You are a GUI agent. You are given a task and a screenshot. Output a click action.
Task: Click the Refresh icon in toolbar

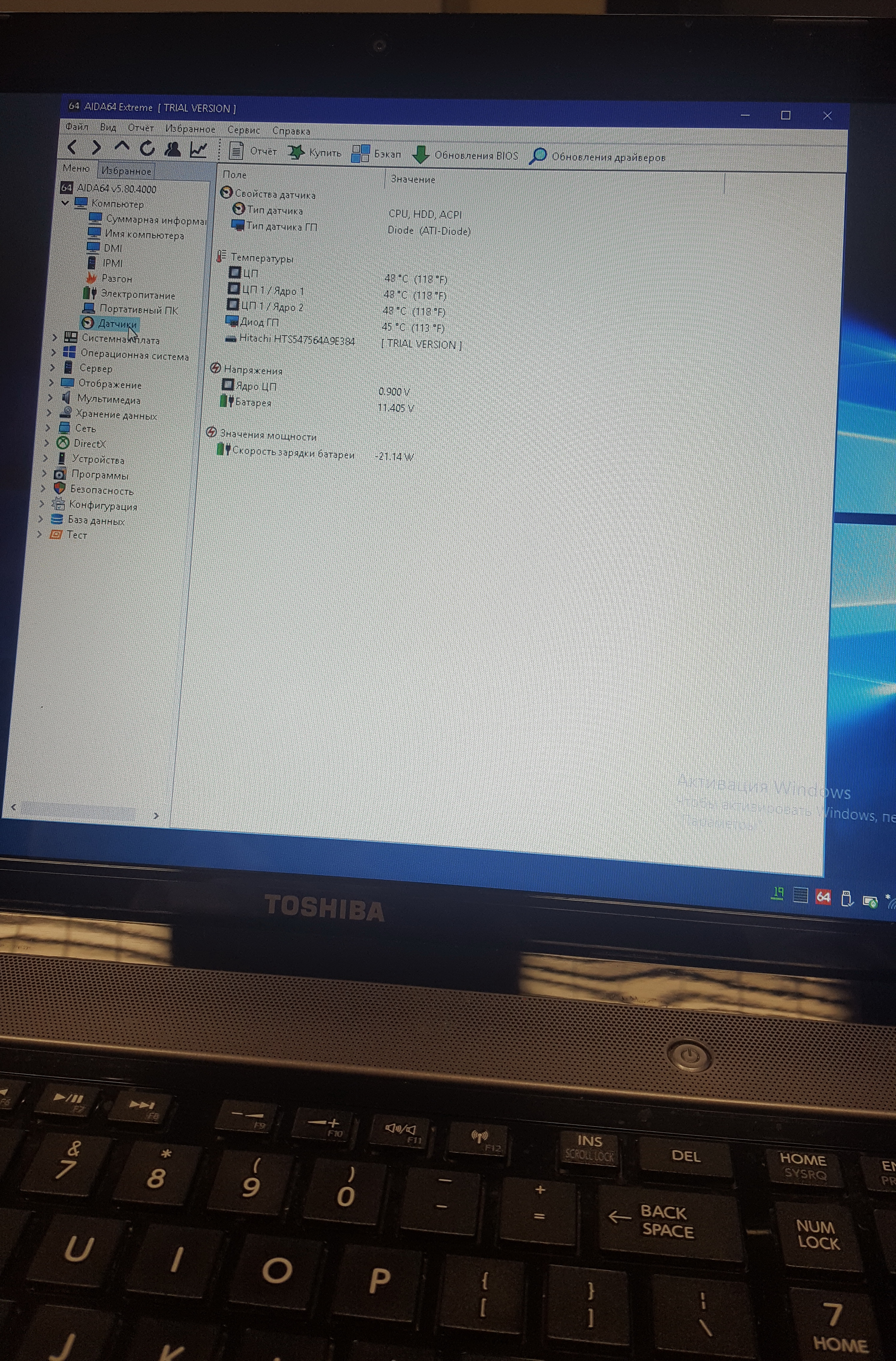click(147, 149)
